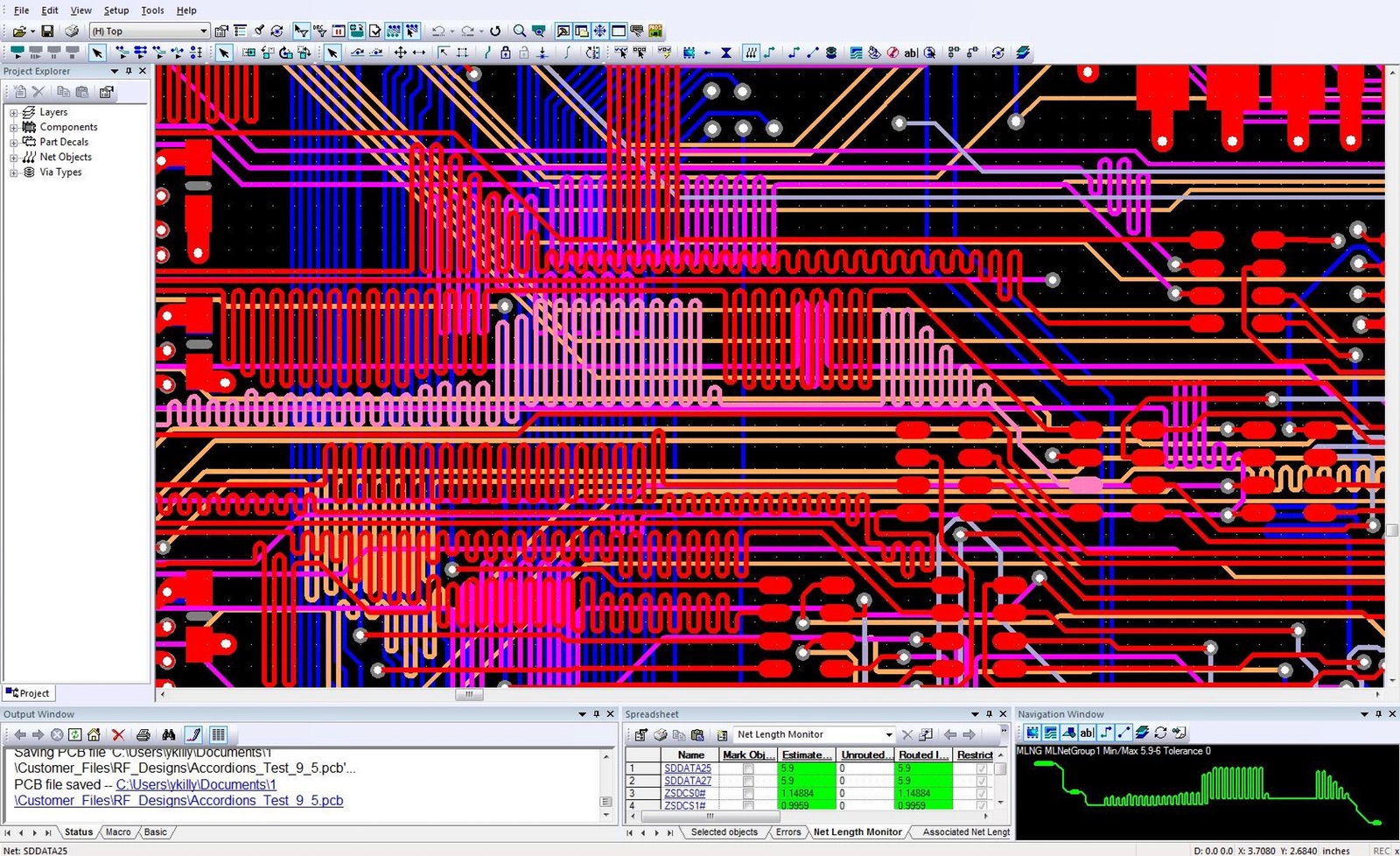Click the Save disk icon
Viewport: 1400px width, 856px height.
point(47,31)
